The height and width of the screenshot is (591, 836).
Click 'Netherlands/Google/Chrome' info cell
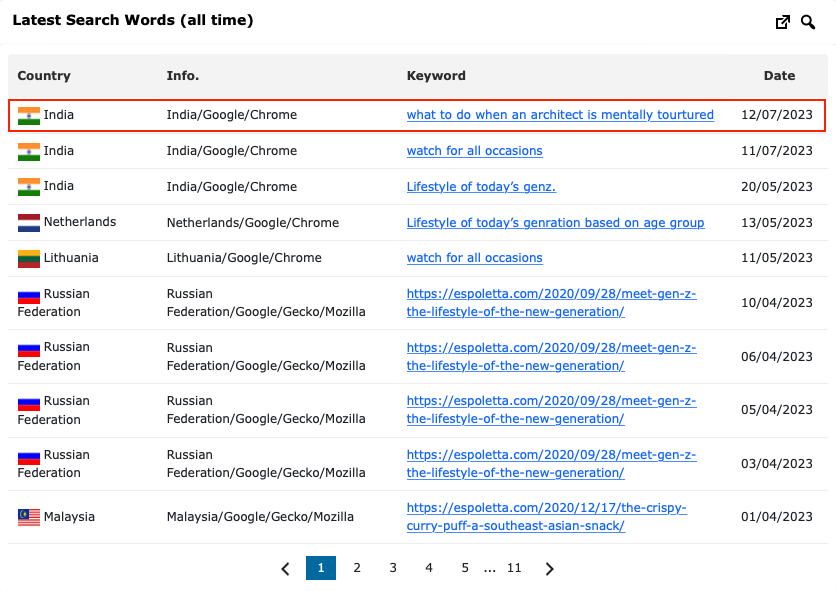pos(253,222)
